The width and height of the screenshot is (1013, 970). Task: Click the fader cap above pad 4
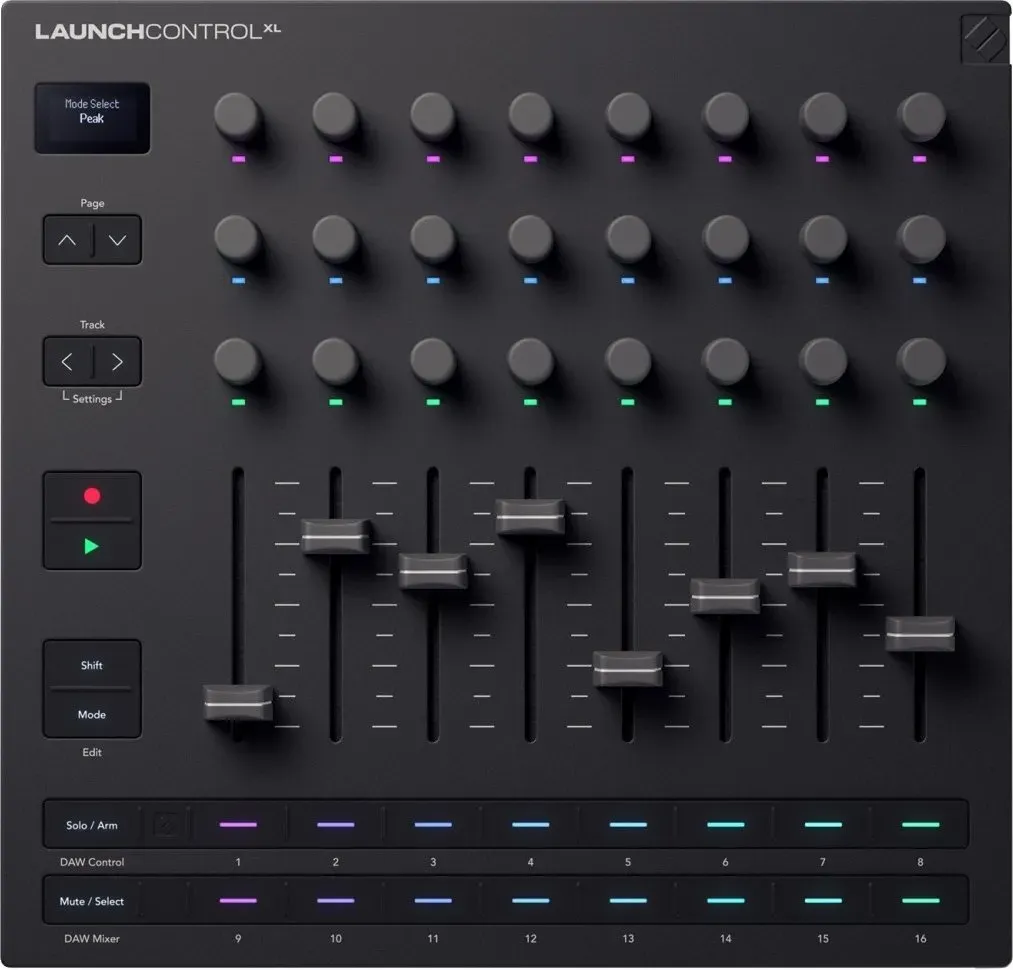coord(530,516)
